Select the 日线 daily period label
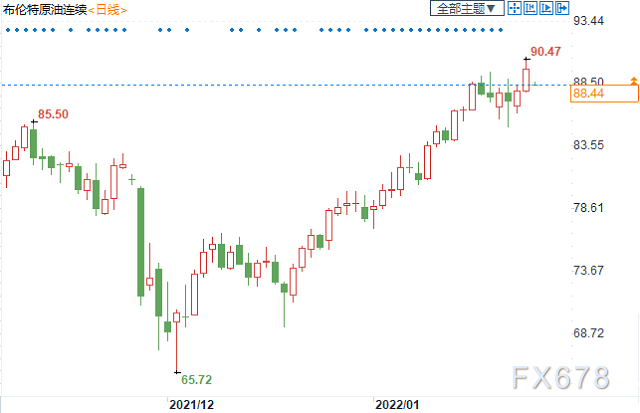 point(107,10)
